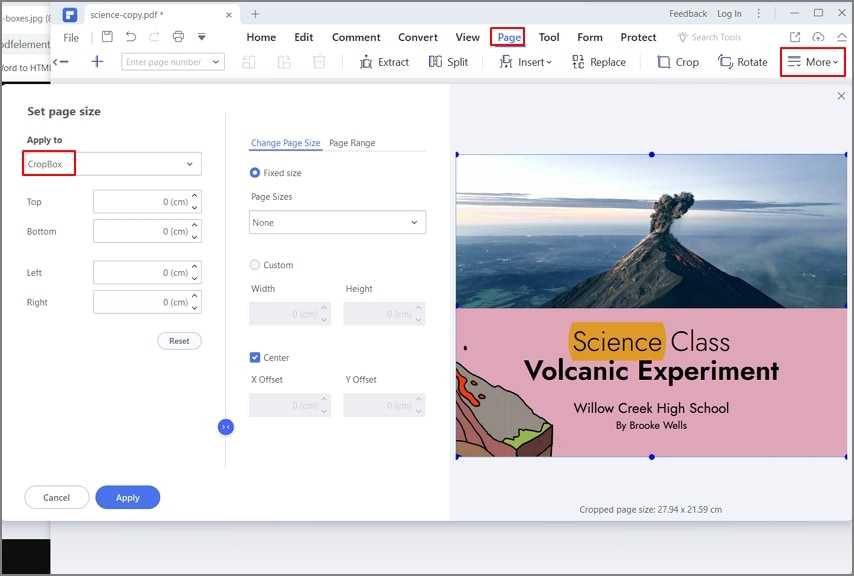854x576 pixels.
Task: Click the Apply button
Action: pyautogui.click(x=128, y=497)
